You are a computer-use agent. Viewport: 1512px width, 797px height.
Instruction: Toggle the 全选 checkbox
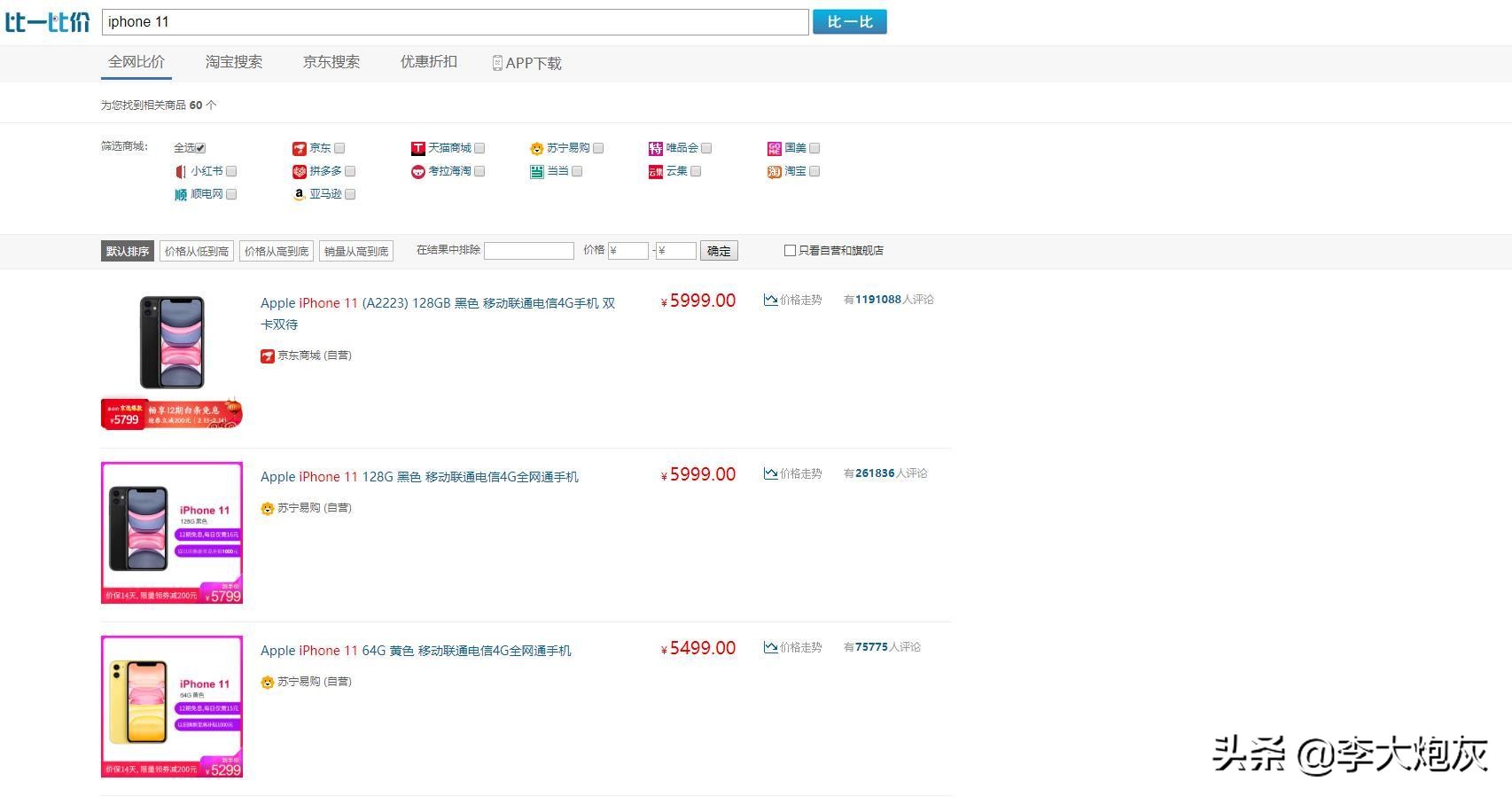(201, 148)
